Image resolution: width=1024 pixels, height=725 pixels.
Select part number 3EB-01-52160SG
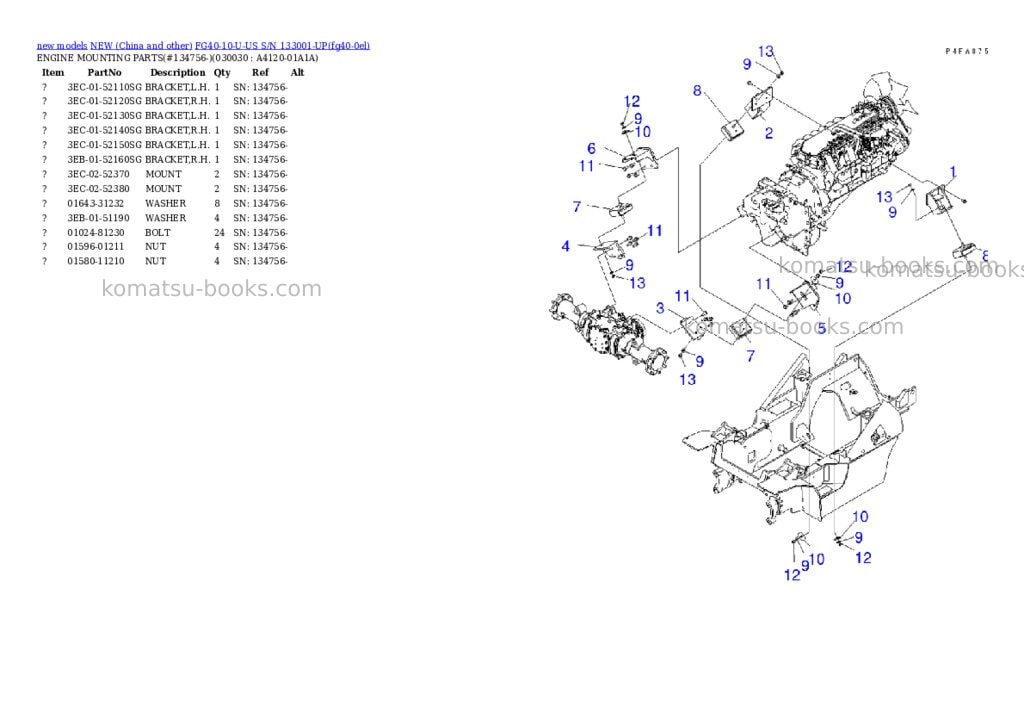(x=104, y=159)
